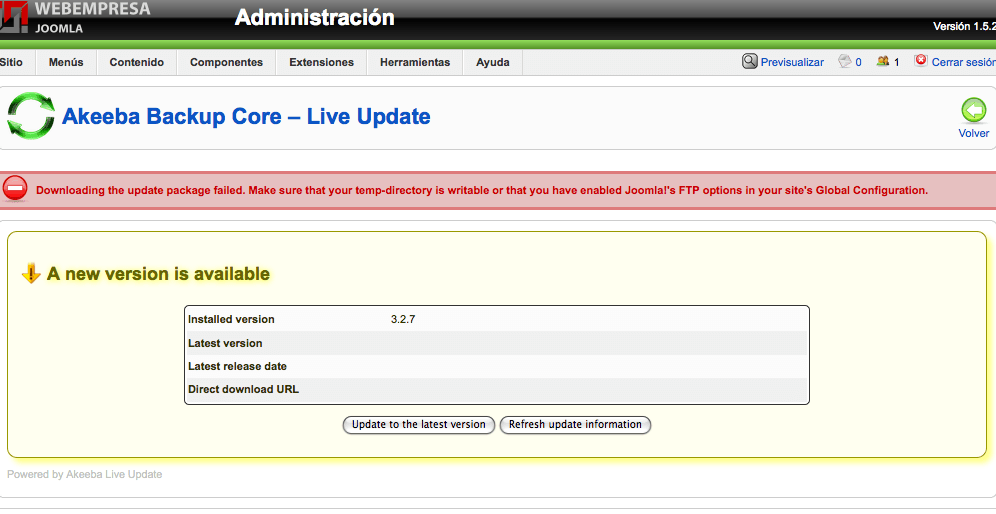Click the Akeeba Backup Core – Live Update heading
Viewport: 996px width, 514px height.
point(246,116)
